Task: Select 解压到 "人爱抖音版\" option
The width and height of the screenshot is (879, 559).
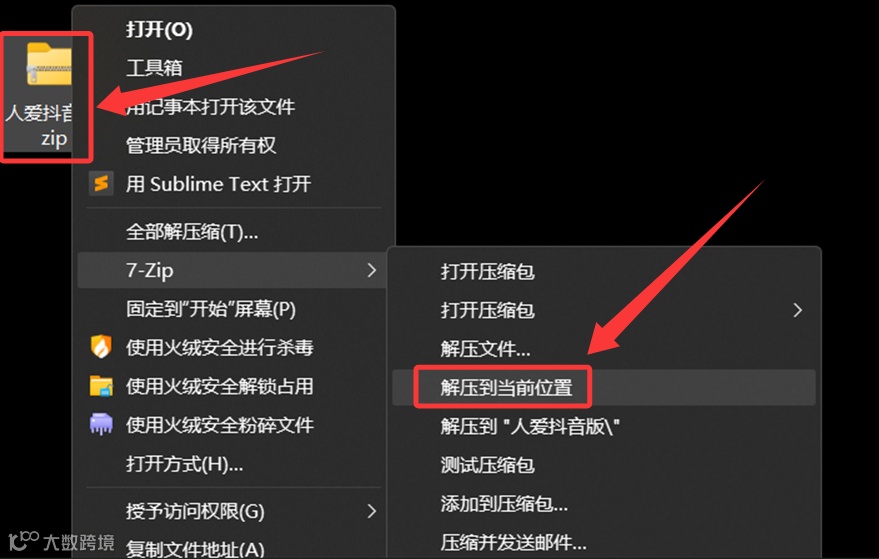Action: pos(530,426)
